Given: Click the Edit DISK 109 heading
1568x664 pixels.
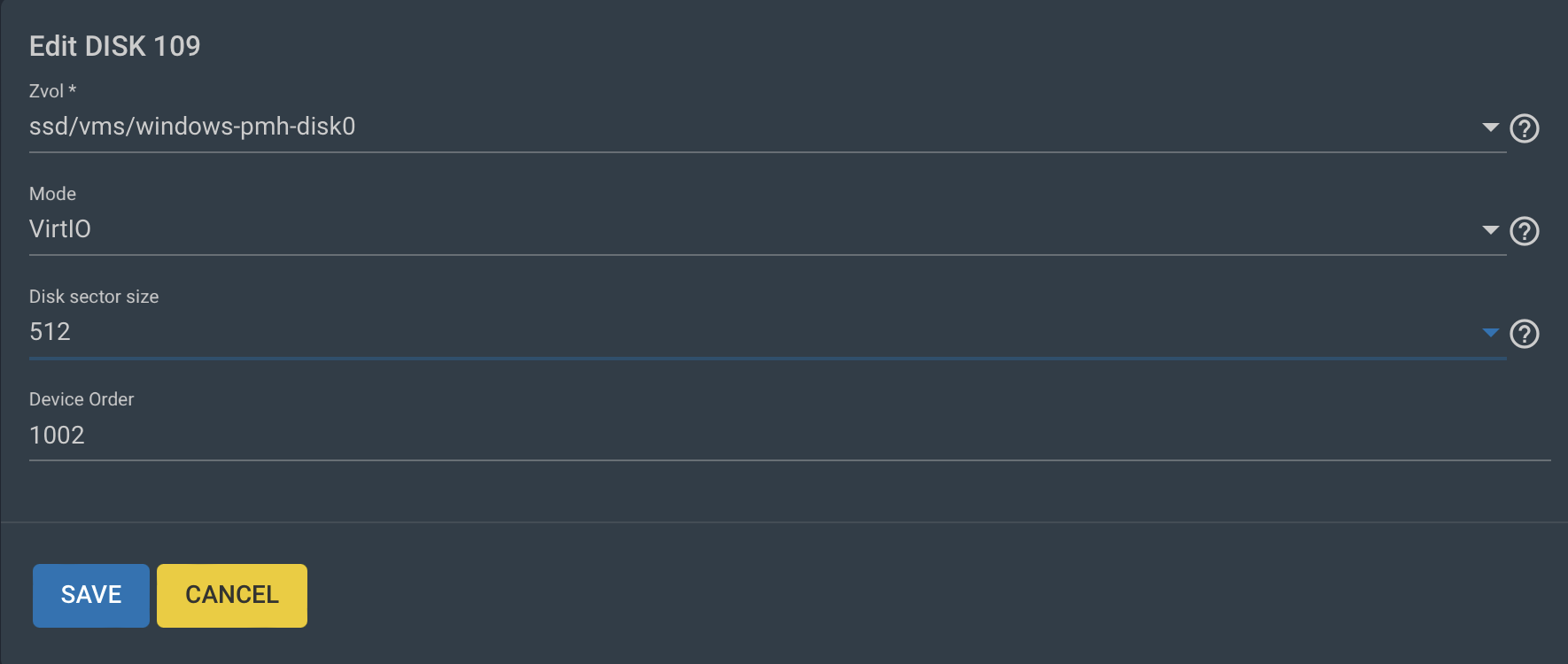Looking at the screenshot, I should click(x=115, y=46).
